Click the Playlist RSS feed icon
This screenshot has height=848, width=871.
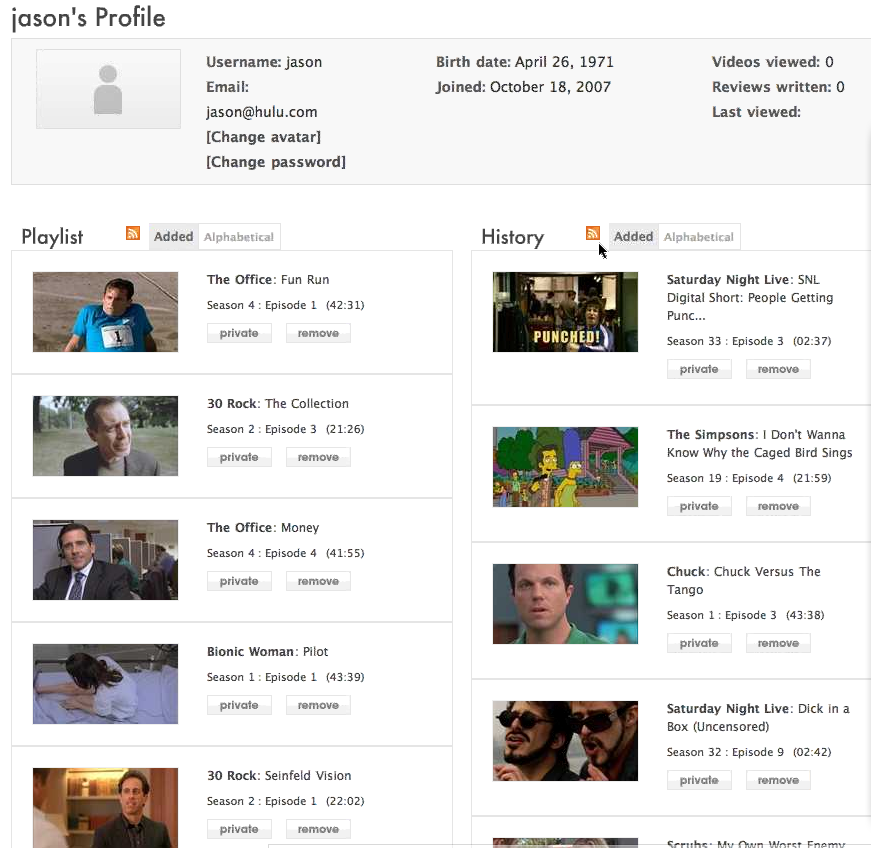pyautogui.click(x=133, y=234)
